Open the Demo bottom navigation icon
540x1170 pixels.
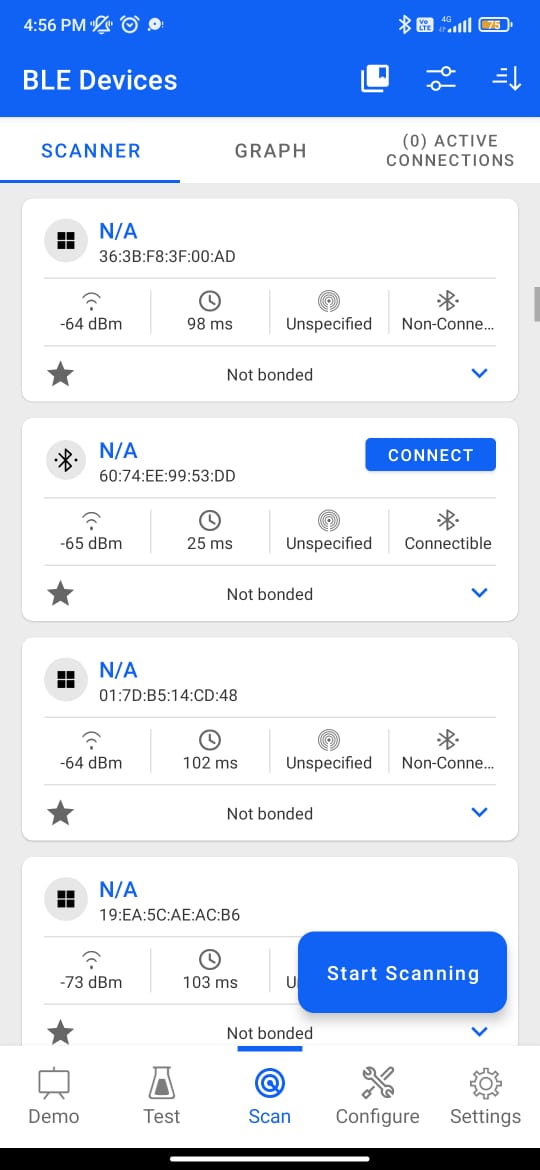click(x=54, y=1096)
